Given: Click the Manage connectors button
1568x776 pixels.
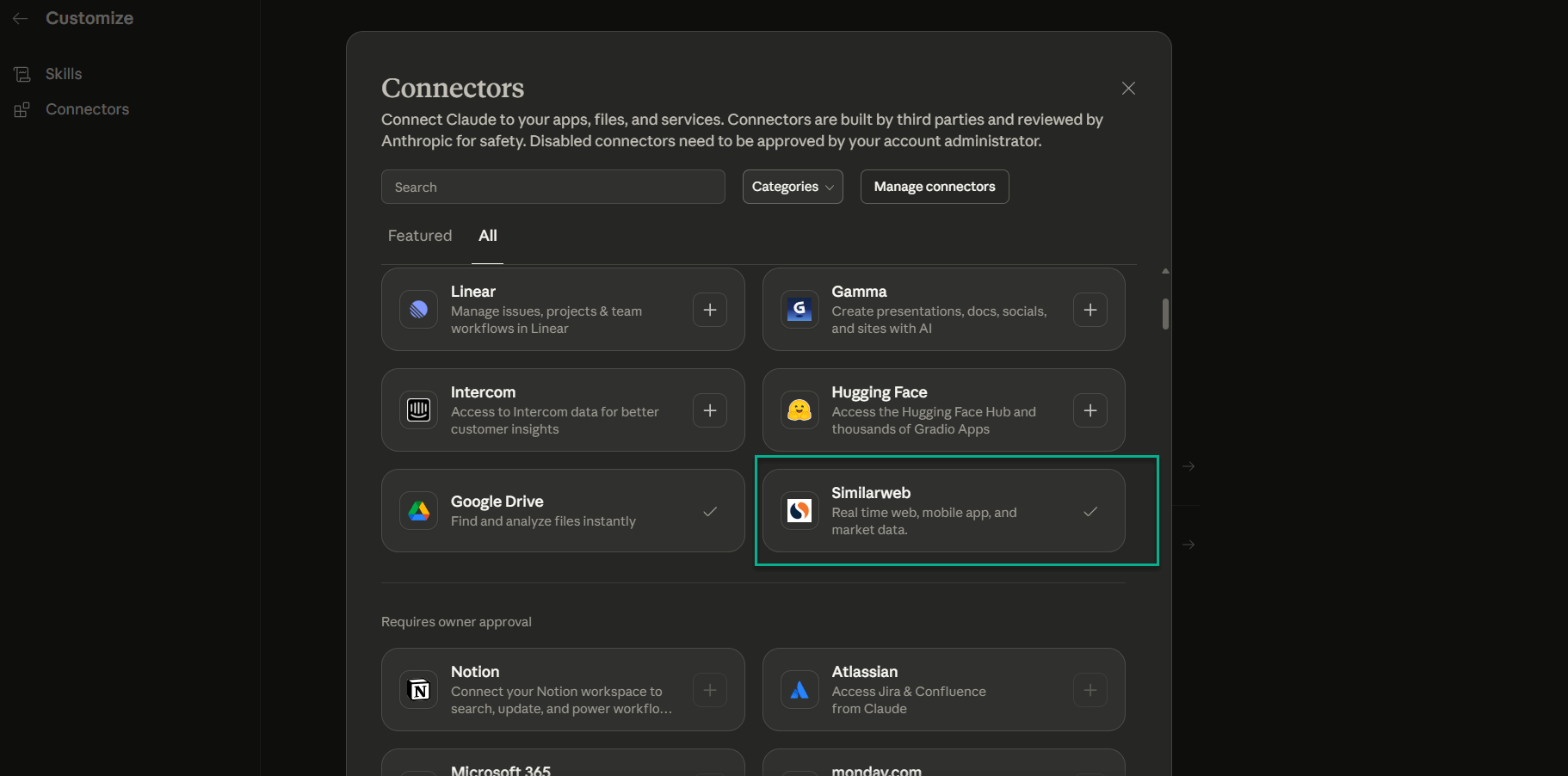Looking at the screenshot, I should pyautogui.click(x=935, y=187).
